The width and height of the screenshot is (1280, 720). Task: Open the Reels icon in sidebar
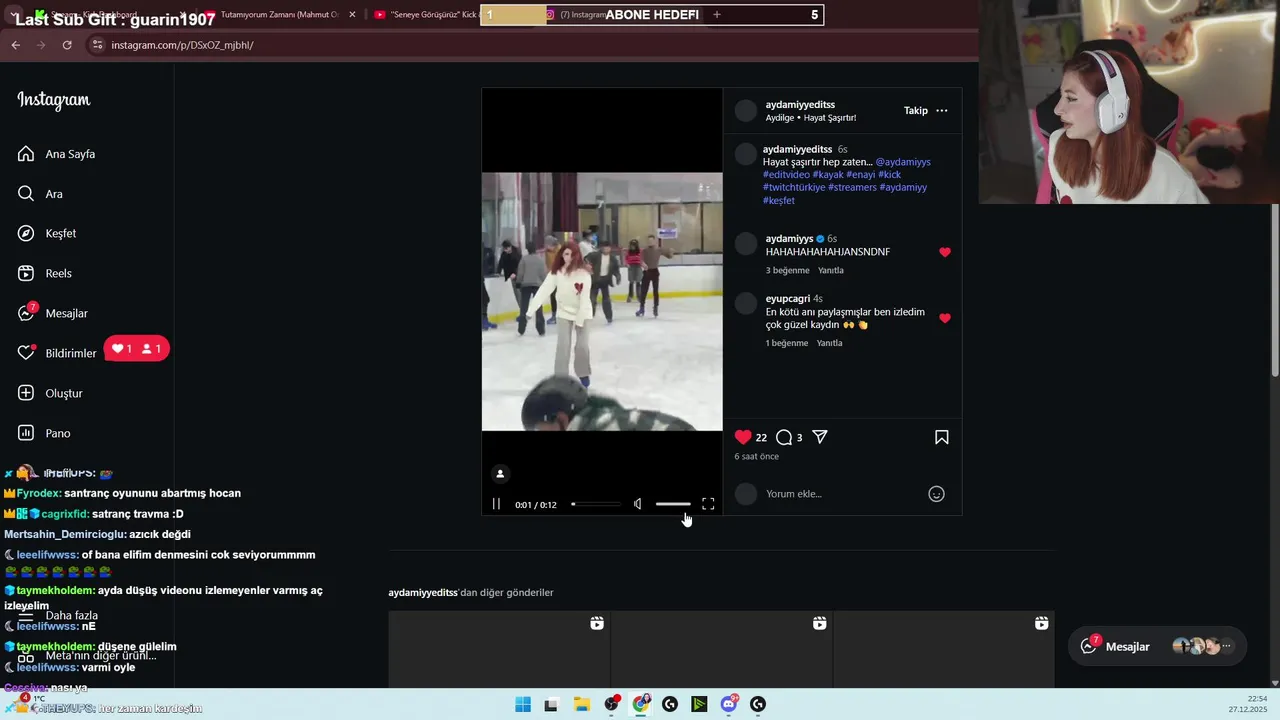tap(26, 273)
